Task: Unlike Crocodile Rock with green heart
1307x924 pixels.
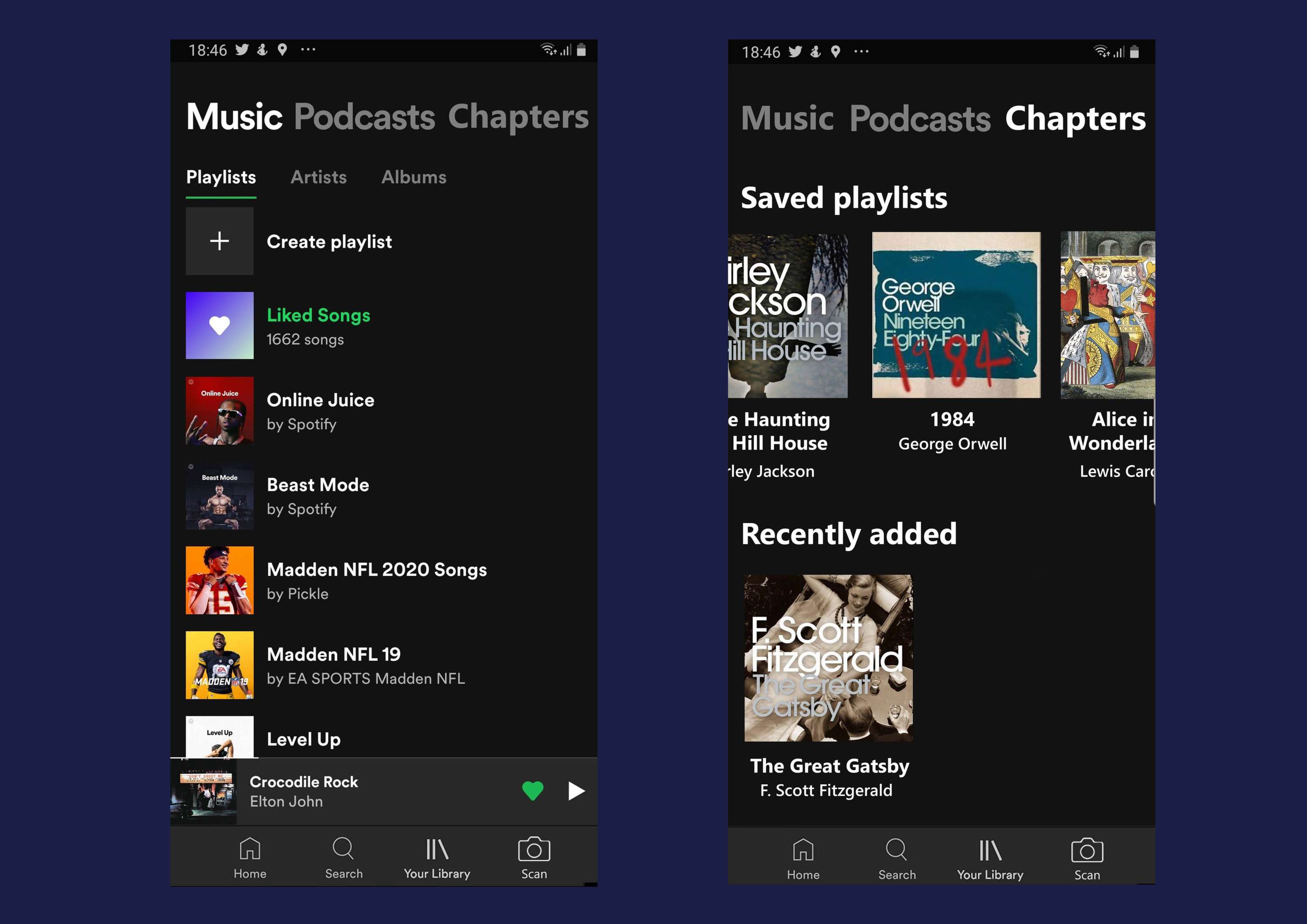Action: pyautogui.click(x=533, y=791)
